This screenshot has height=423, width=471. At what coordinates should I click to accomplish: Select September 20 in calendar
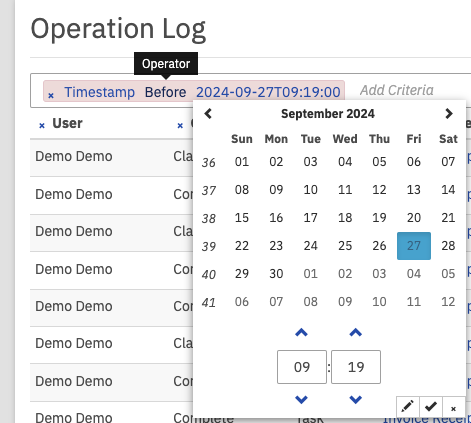coord(414,218)
